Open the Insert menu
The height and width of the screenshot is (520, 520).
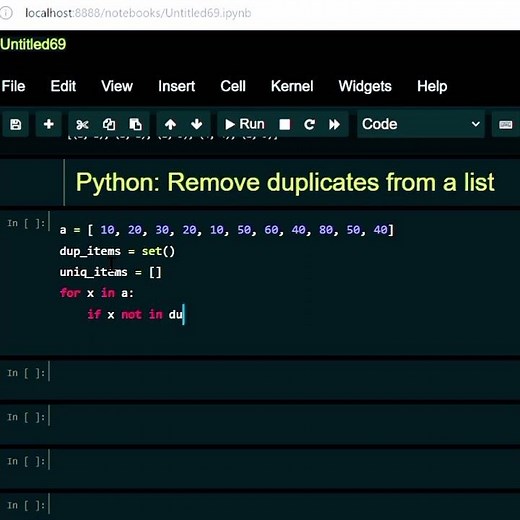(177, 86)
